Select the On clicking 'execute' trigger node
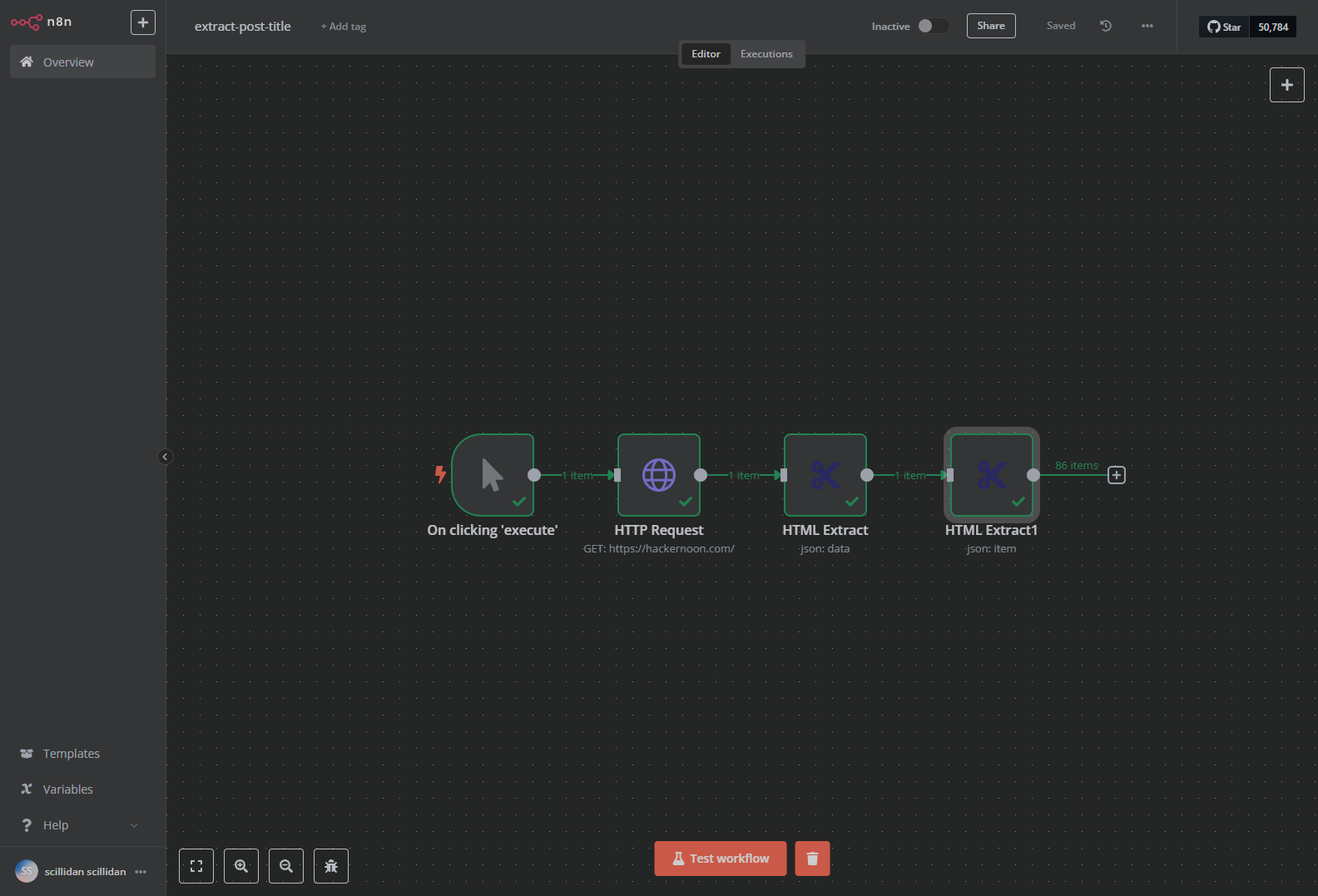The width and height of the screenshot is (1318, 896). [x=493, y=475]
